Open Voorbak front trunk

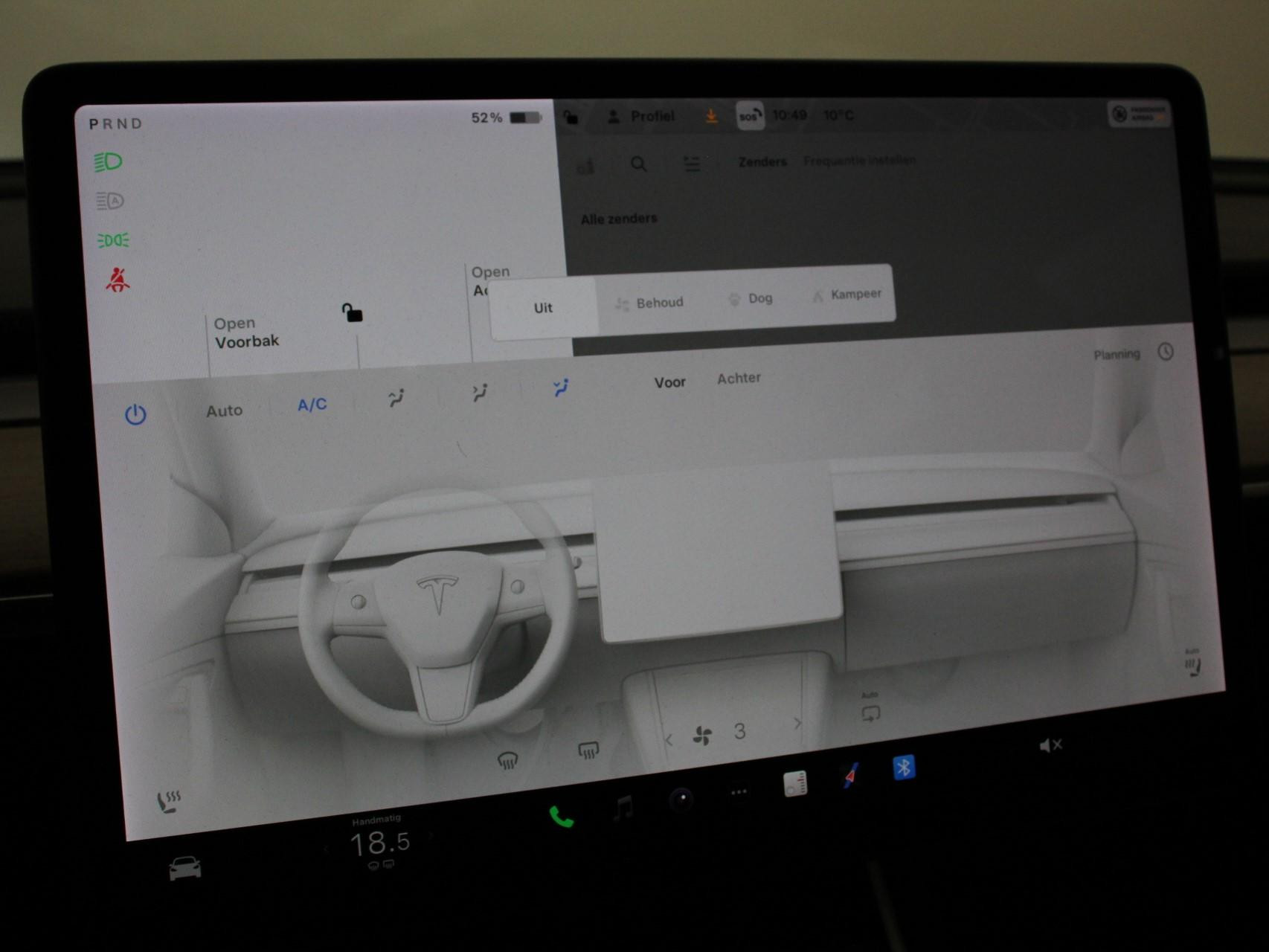click(246, 332)
